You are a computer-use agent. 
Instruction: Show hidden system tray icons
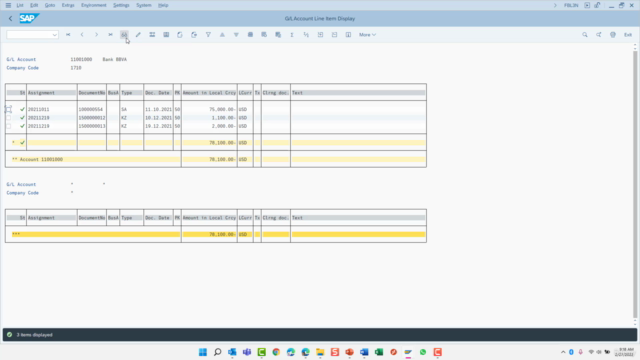coord(563,352)
